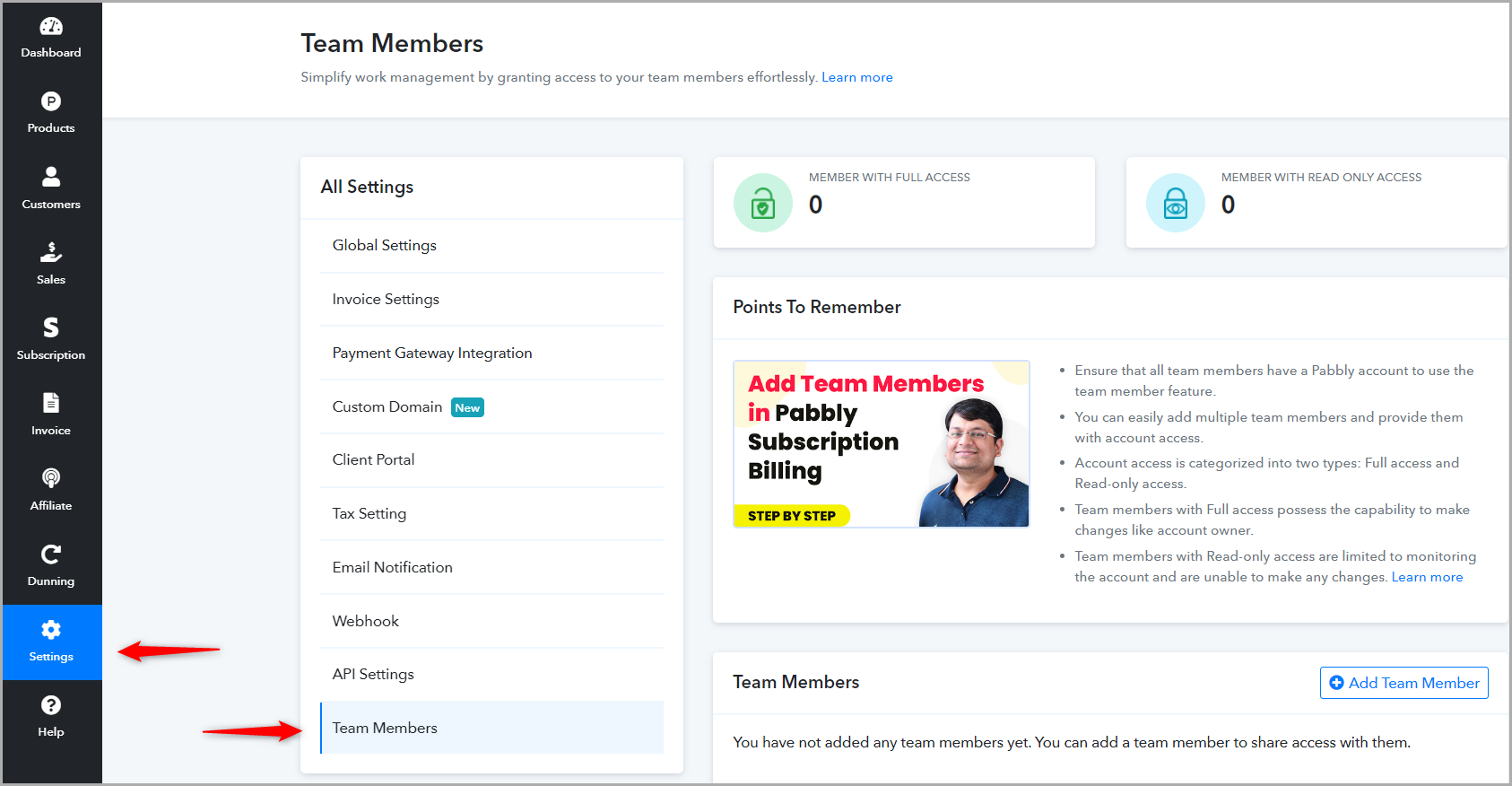Open the Affiliate sidebar icon
1512x786 pixels.
pos(51,478)
